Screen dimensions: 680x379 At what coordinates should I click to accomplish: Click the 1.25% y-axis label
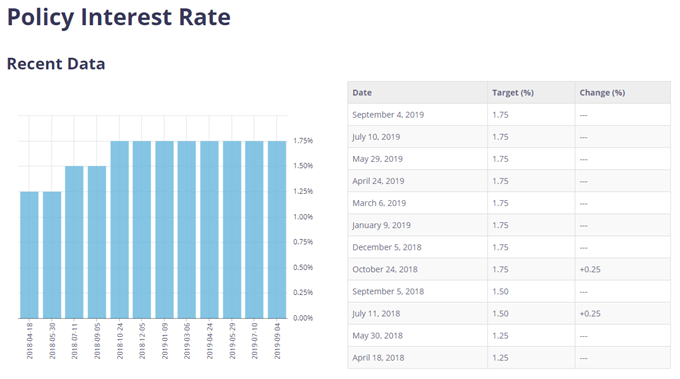coord(303,191)
